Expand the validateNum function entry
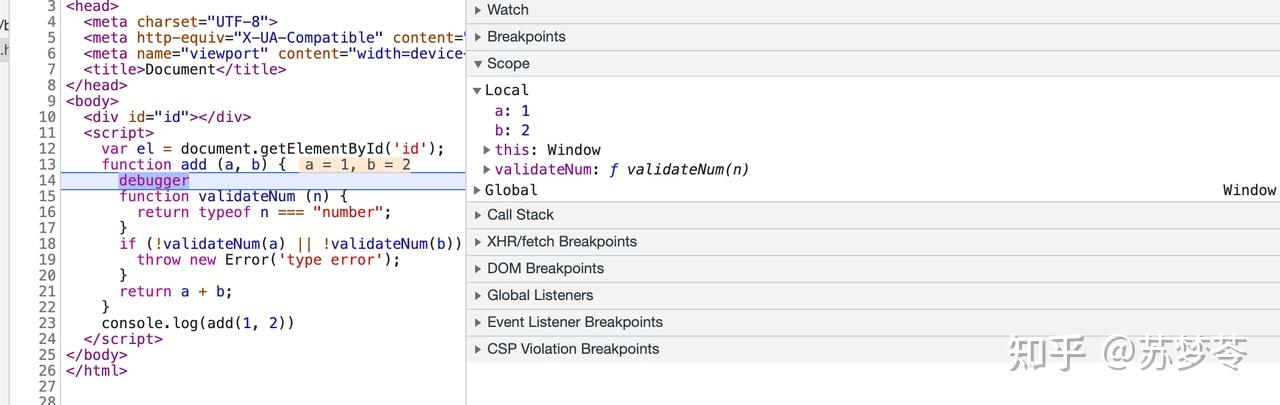 click(487, 170)
